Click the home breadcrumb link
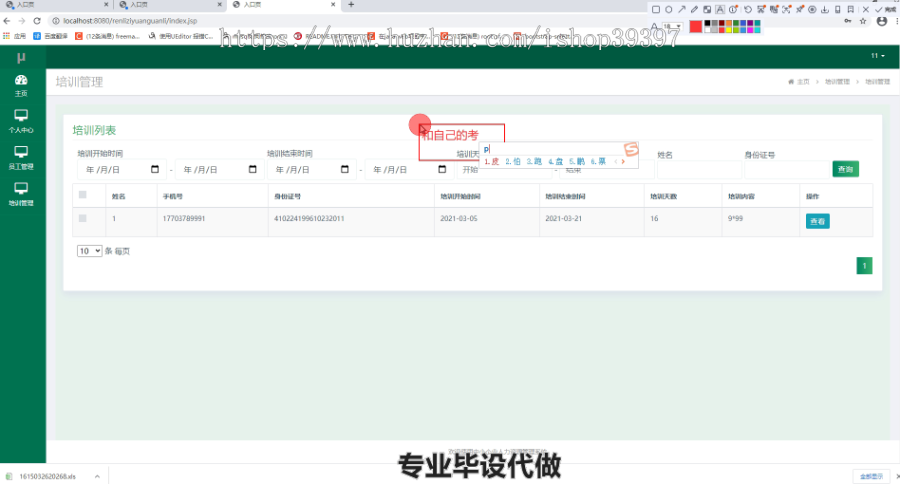The image size is (900, 484). [x=799, y=82]
